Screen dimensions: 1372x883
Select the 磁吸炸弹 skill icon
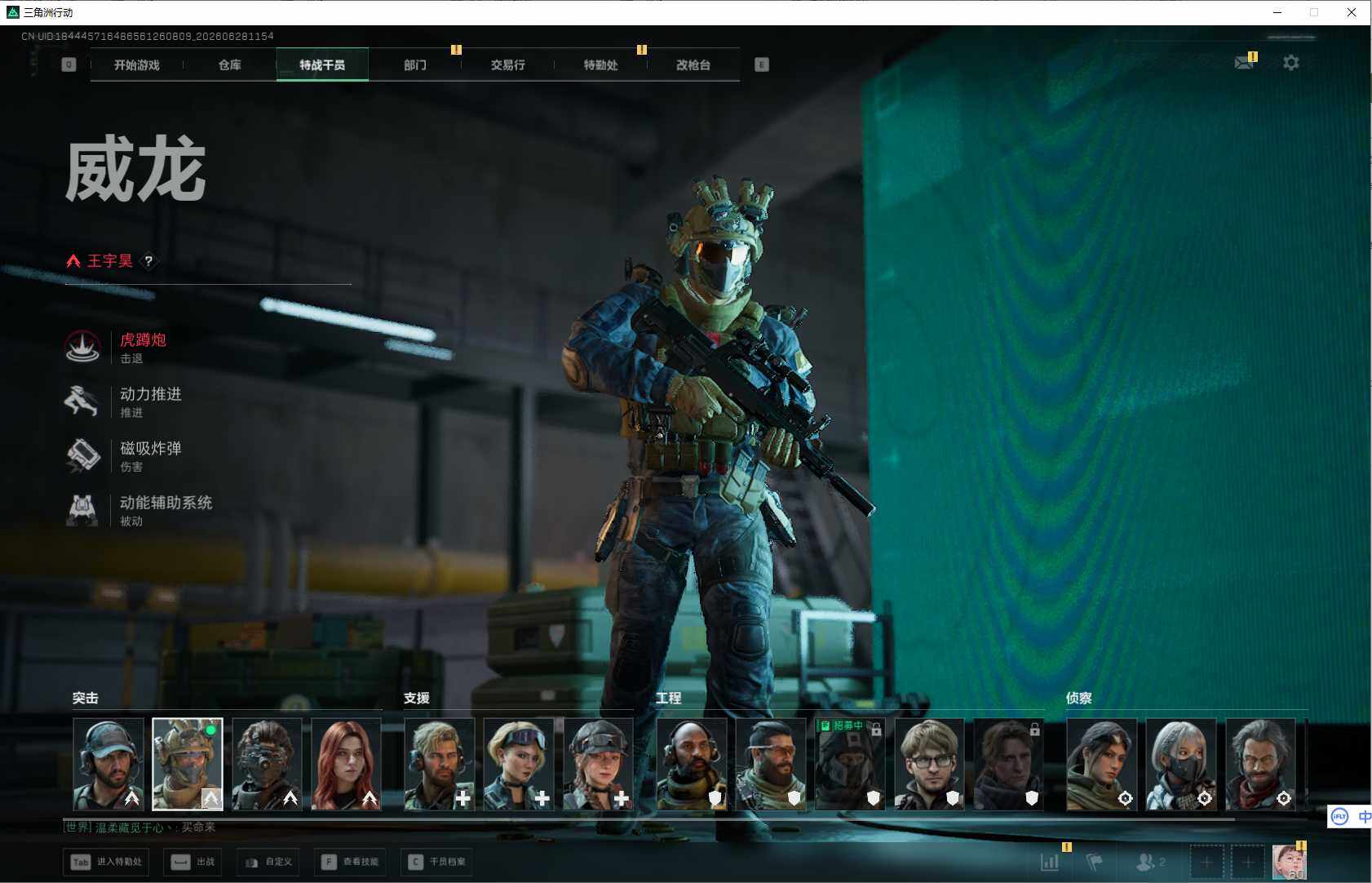[82, 455]
